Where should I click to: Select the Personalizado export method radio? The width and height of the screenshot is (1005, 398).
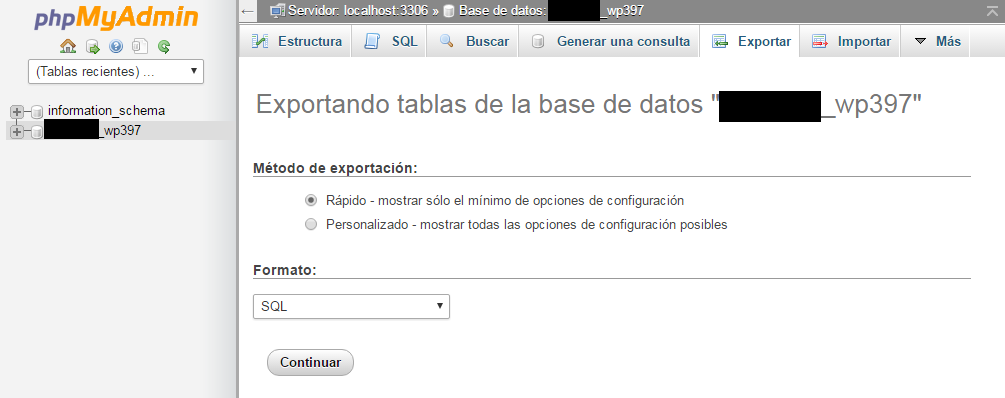[x=311, y=225]
